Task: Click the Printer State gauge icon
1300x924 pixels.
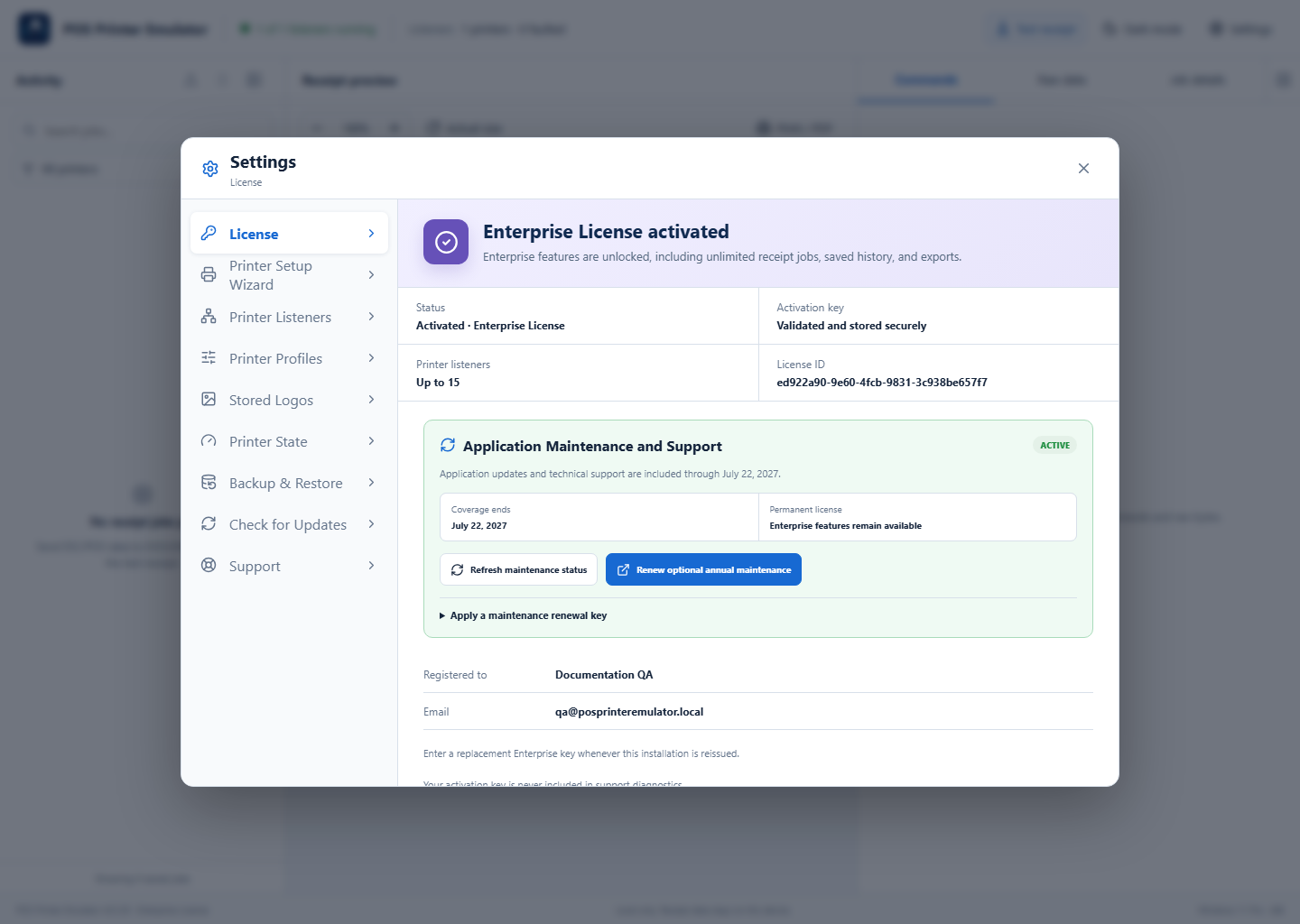Action: (209, 440)
